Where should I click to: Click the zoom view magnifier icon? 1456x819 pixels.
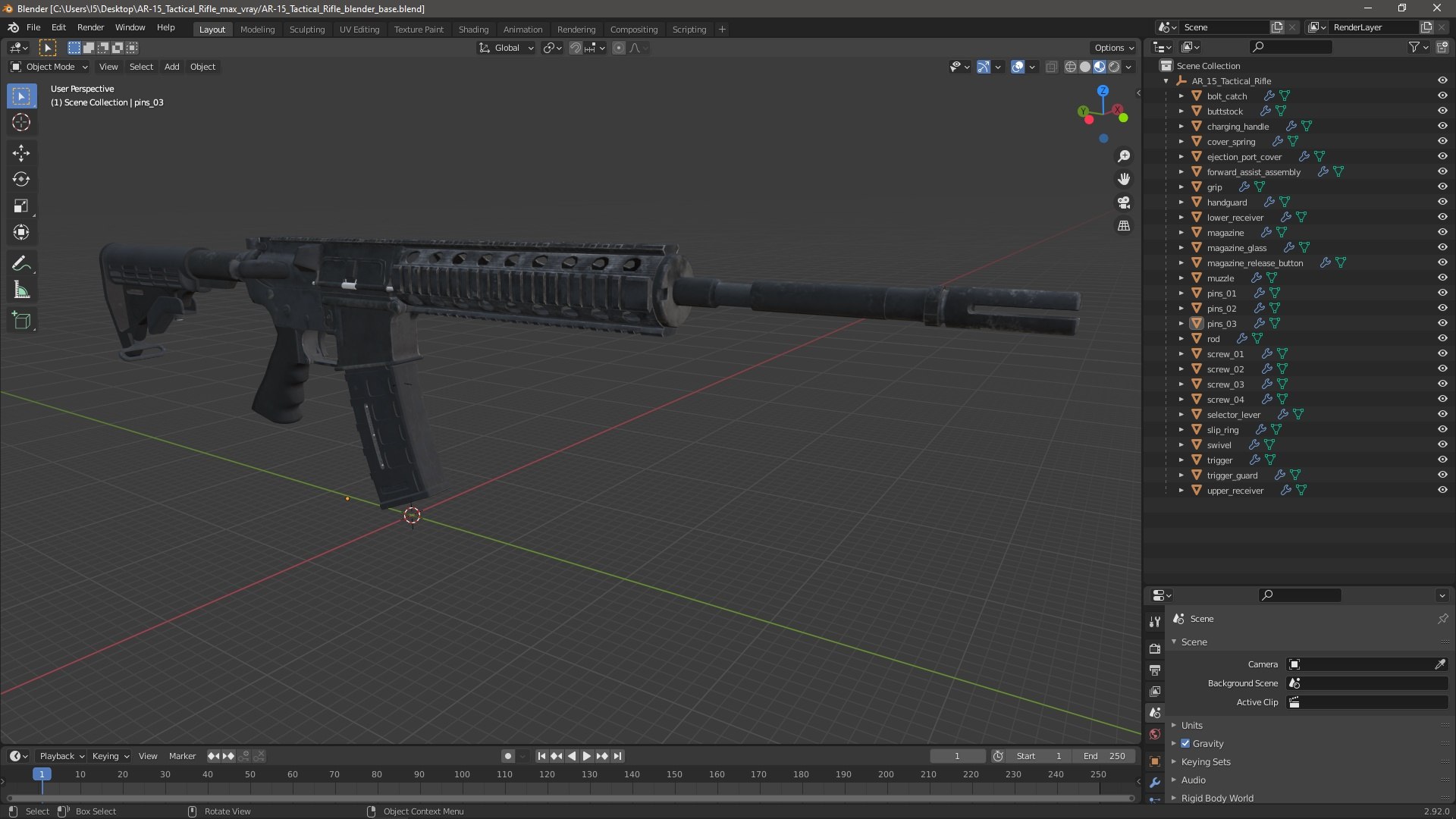click(x=1124, y=156)
